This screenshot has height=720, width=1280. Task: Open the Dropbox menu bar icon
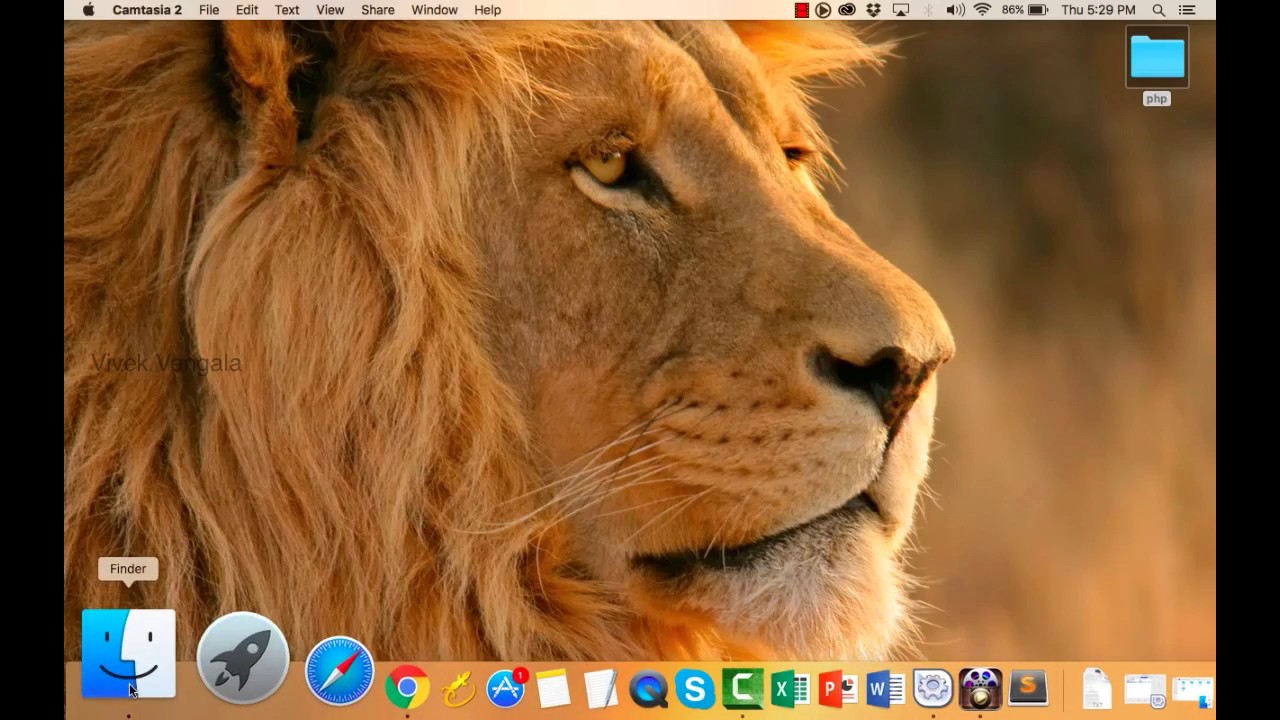tap(874, 10)
